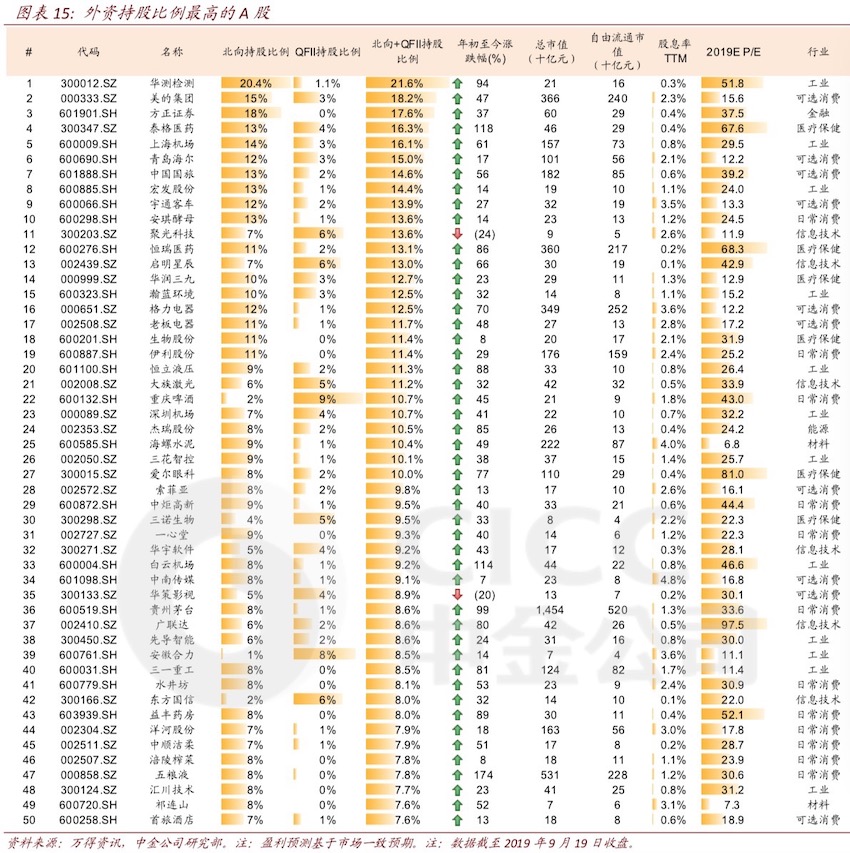This screenshot has width=850, height=853.
Task: Click the stock name 安琪酵母
Action: tap(172, 219)
